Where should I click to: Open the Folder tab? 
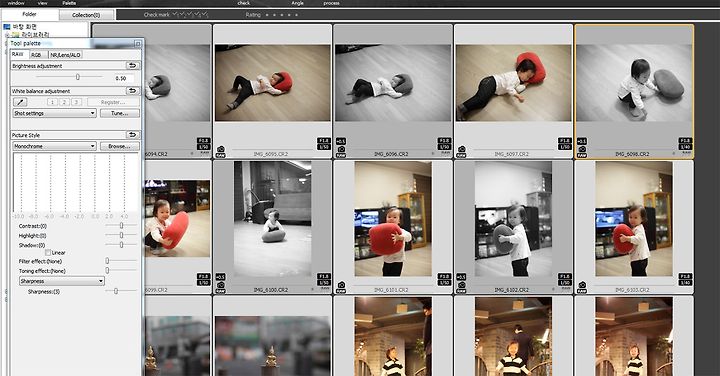[x=29, y=14]
